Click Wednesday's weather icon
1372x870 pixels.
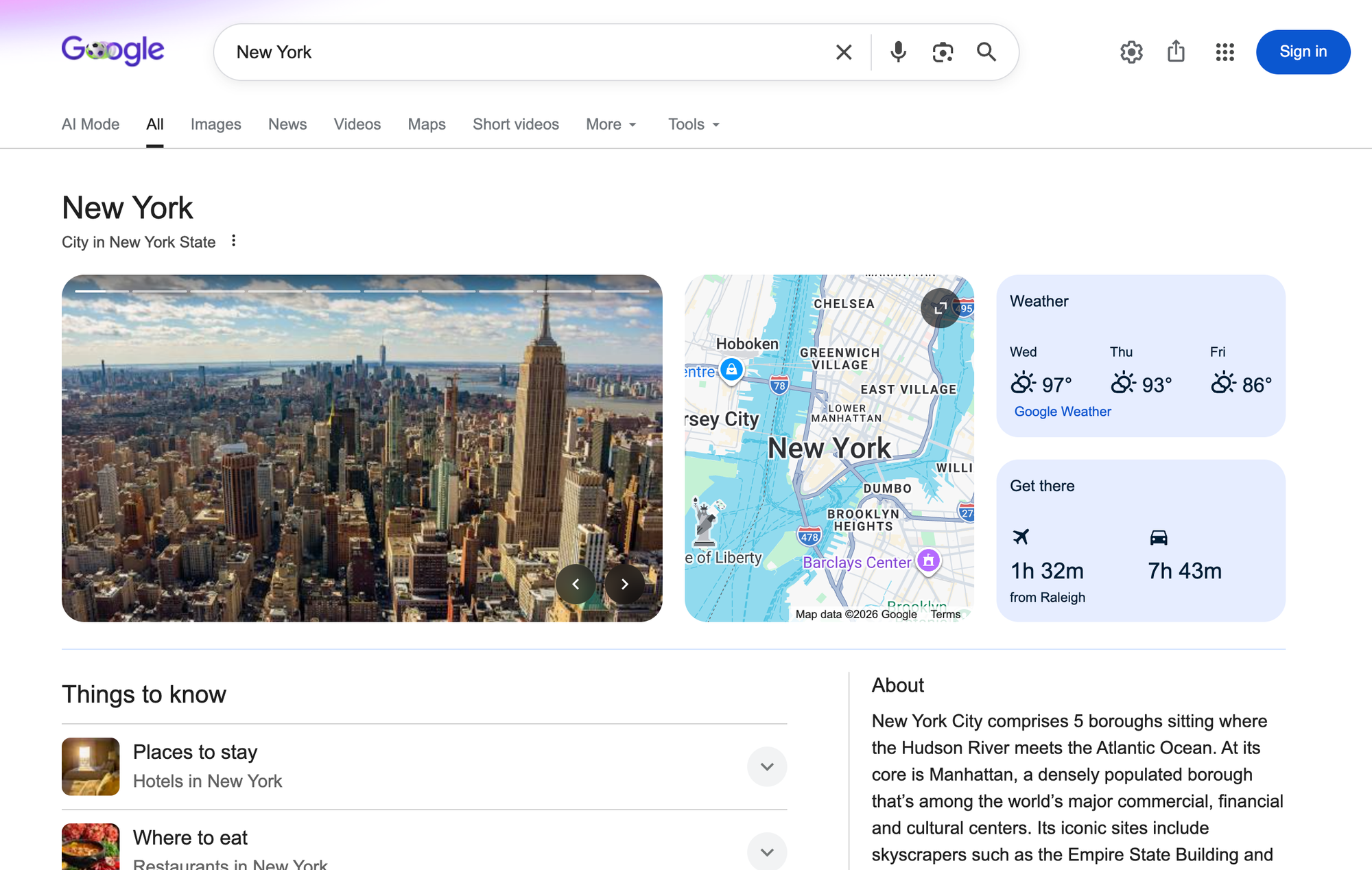click(x=1023, y=383)
